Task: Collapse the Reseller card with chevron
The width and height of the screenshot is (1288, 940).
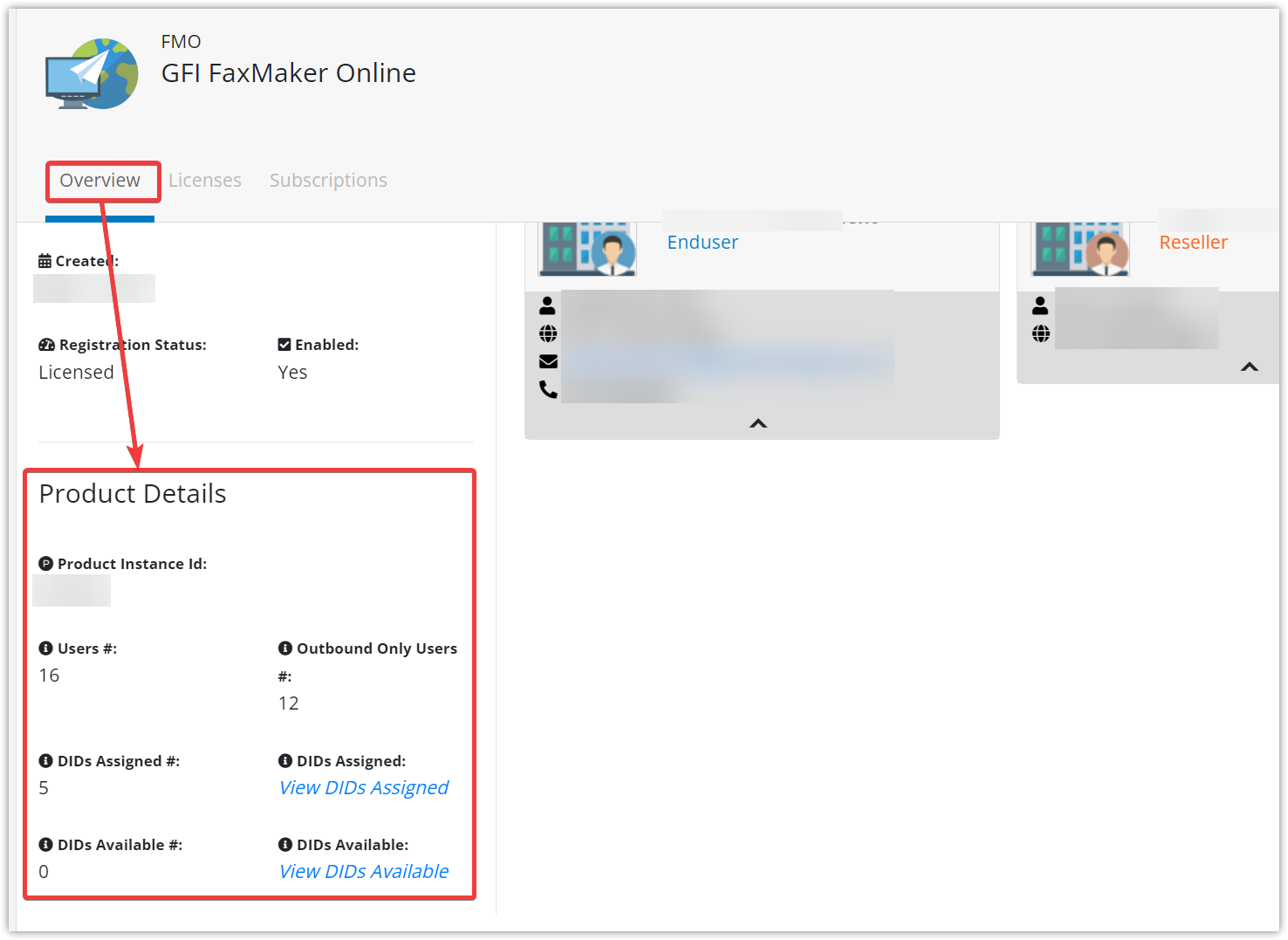Action: point(1250,367)
